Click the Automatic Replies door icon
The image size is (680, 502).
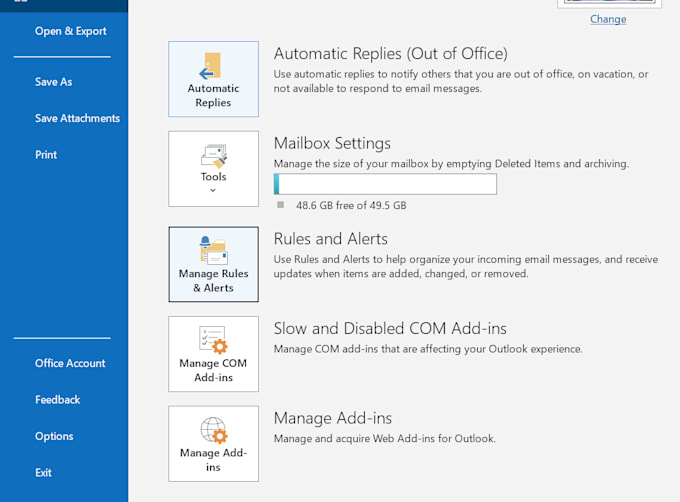pyautogui.click(x=211, y=66)
